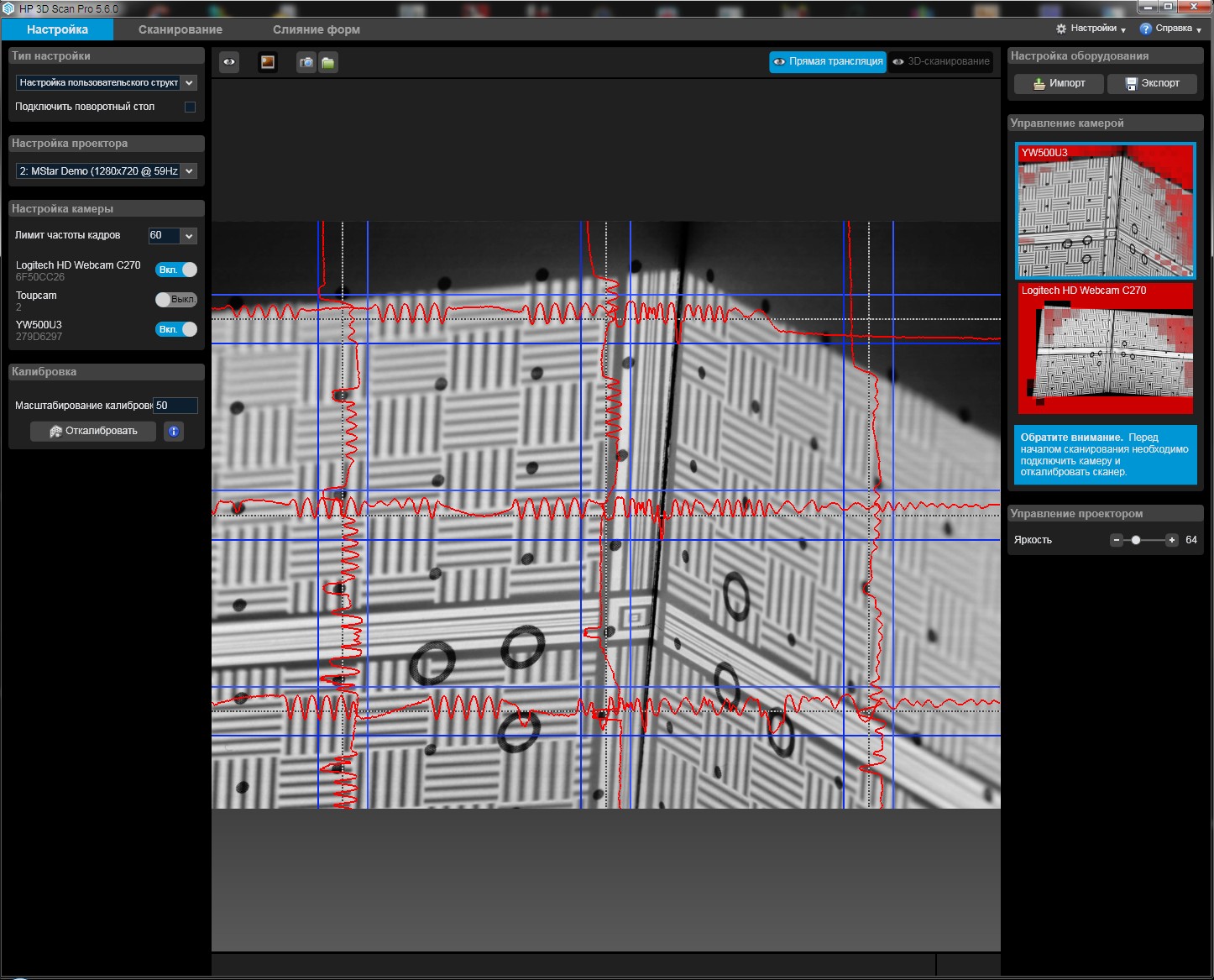Viewport: 1214px width, 980px height.
Task: Decrease projector brightness with minus icon
Action: 1116,540
